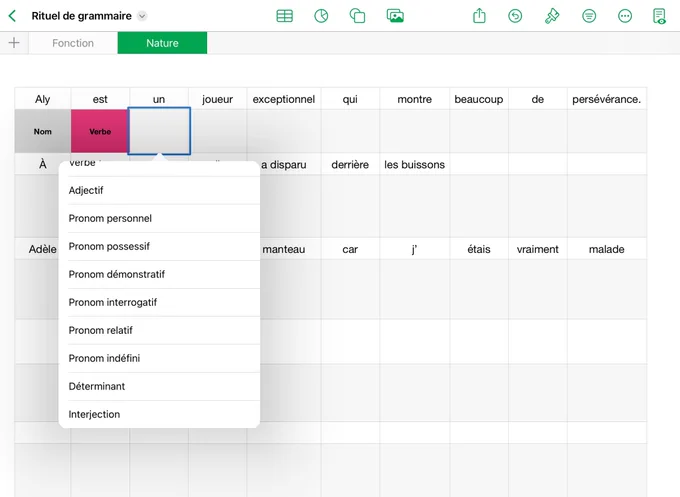
Task: Insert a chart with the chart icon
Action: click(x=321, y=16)
